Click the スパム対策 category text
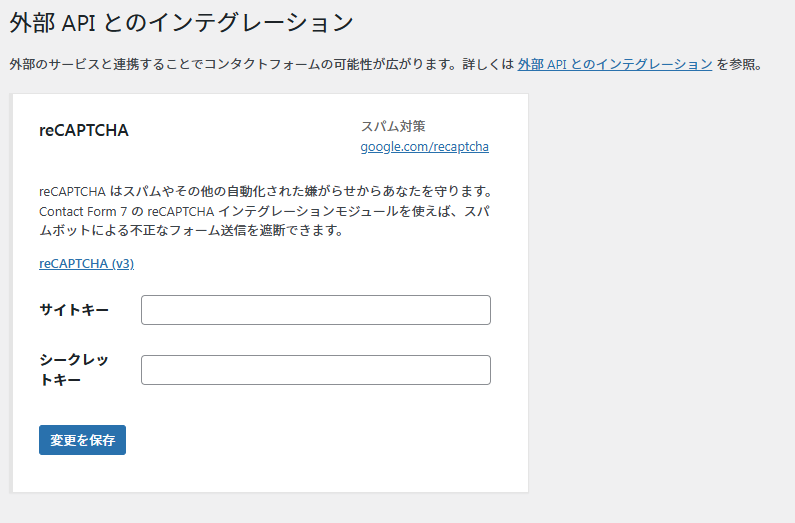 click(x=393, y=126)
